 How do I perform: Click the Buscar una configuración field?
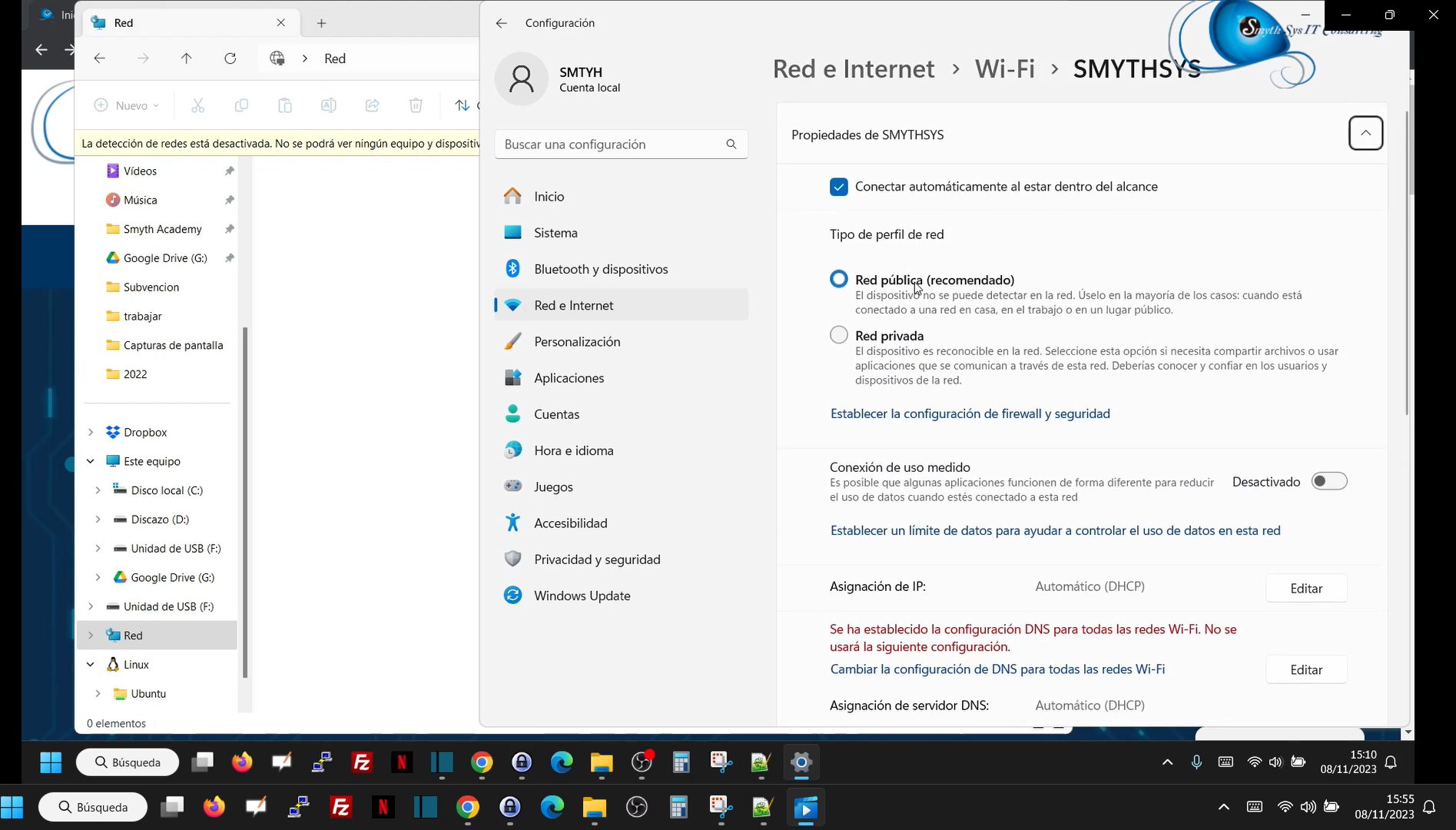[x=611, y=144]
